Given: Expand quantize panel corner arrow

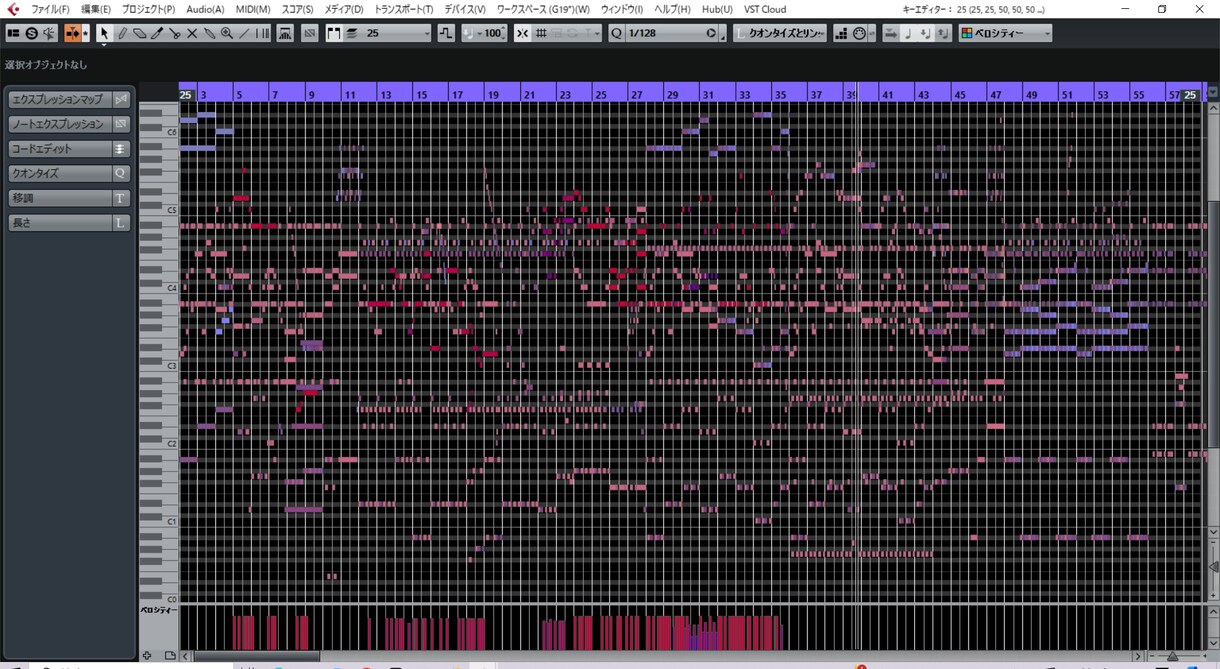Looking at the screenshot, I should click(724, 37).
